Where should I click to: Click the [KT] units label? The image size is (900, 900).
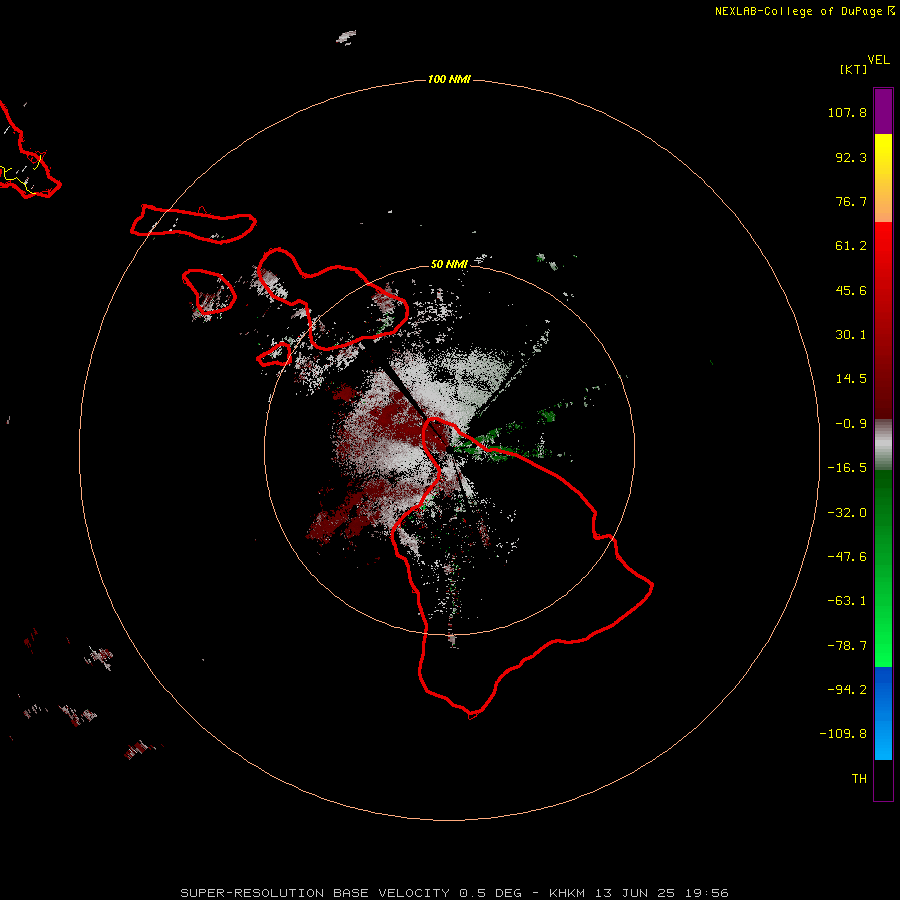tap(853, 69)
